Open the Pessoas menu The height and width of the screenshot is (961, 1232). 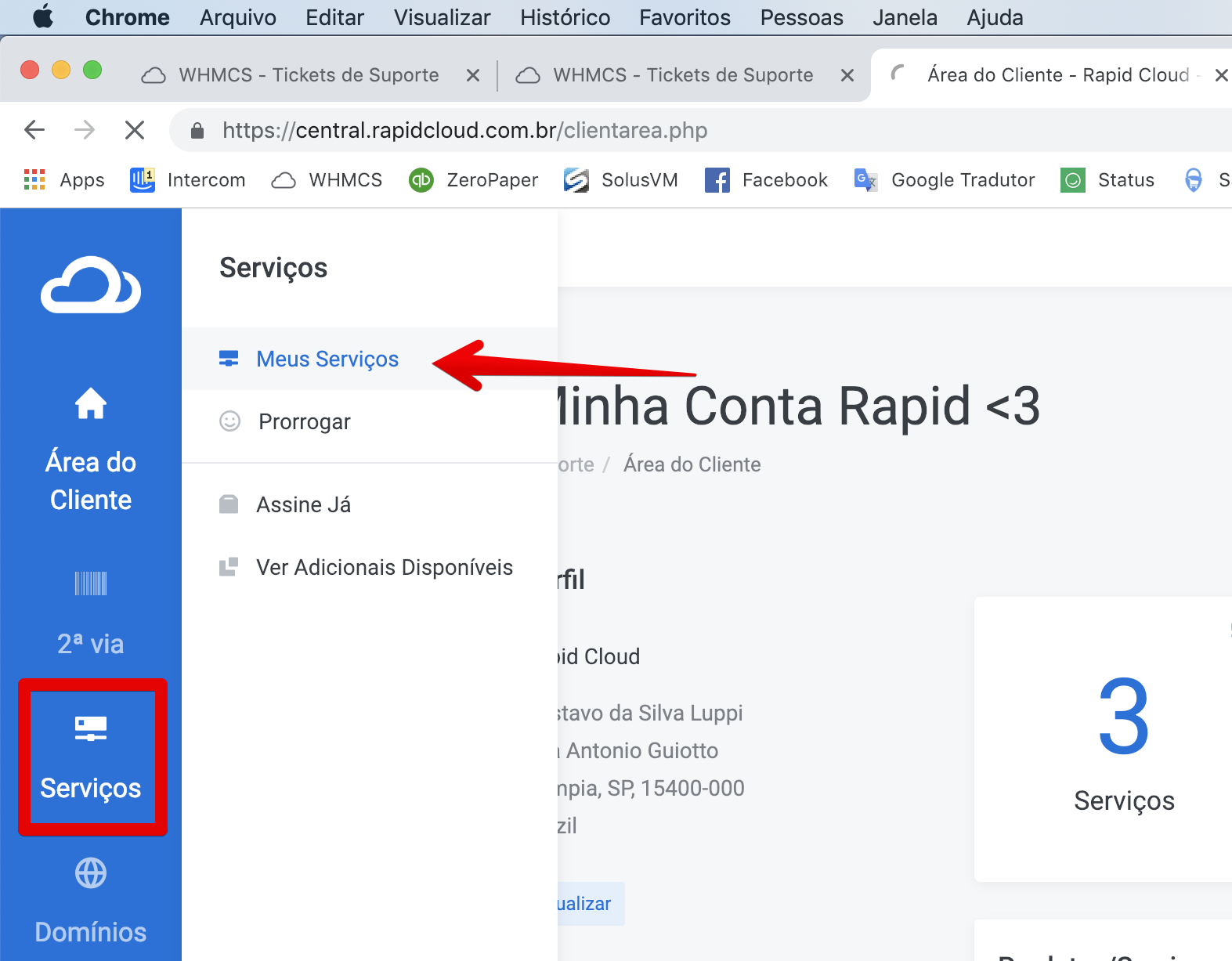[802, 17]
